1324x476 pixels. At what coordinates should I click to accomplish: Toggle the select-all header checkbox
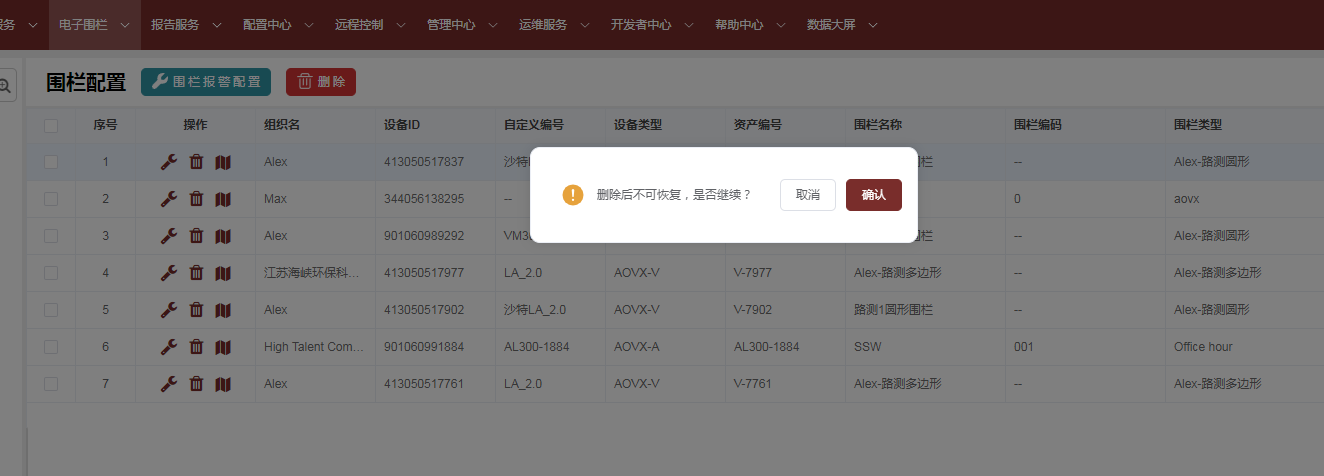[x=51, y=126]
